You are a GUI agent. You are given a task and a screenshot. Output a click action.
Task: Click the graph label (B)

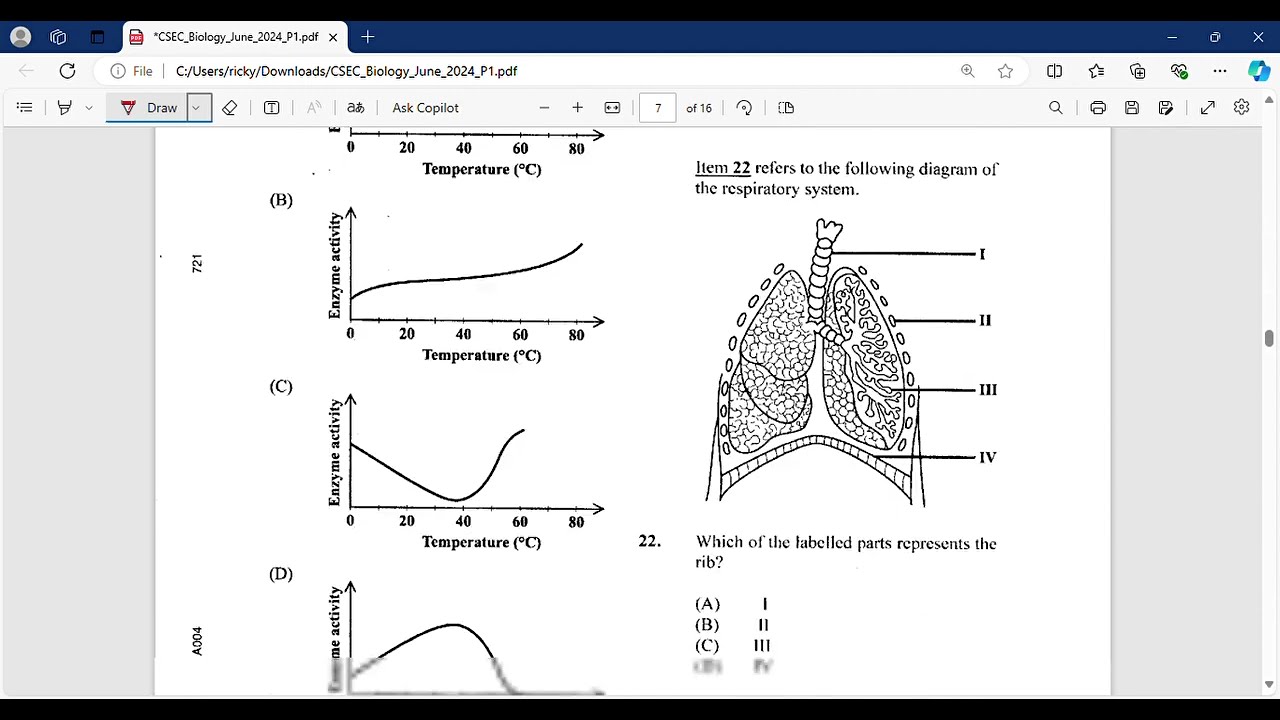pos(281,200)
